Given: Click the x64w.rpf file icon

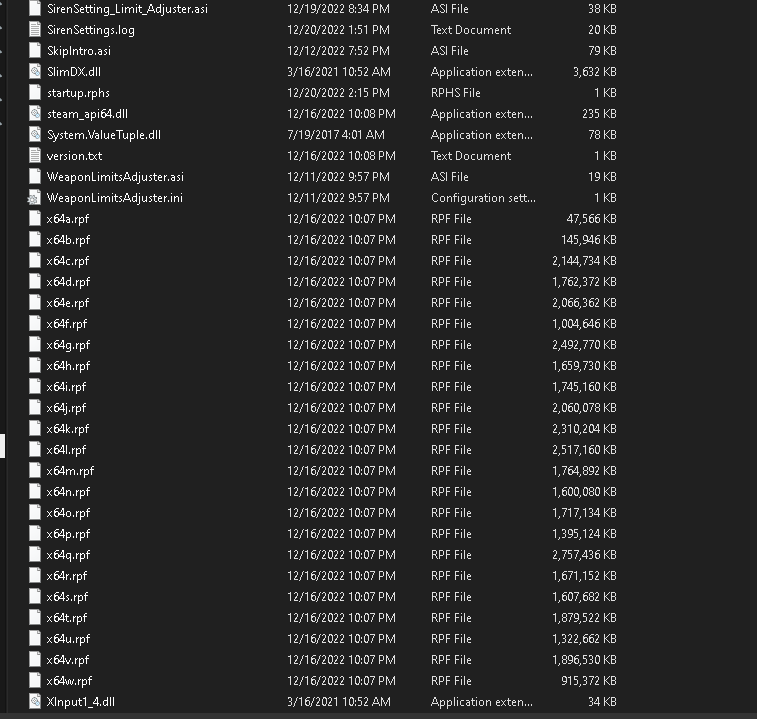Looking at the screenshot, I should 37,681.
